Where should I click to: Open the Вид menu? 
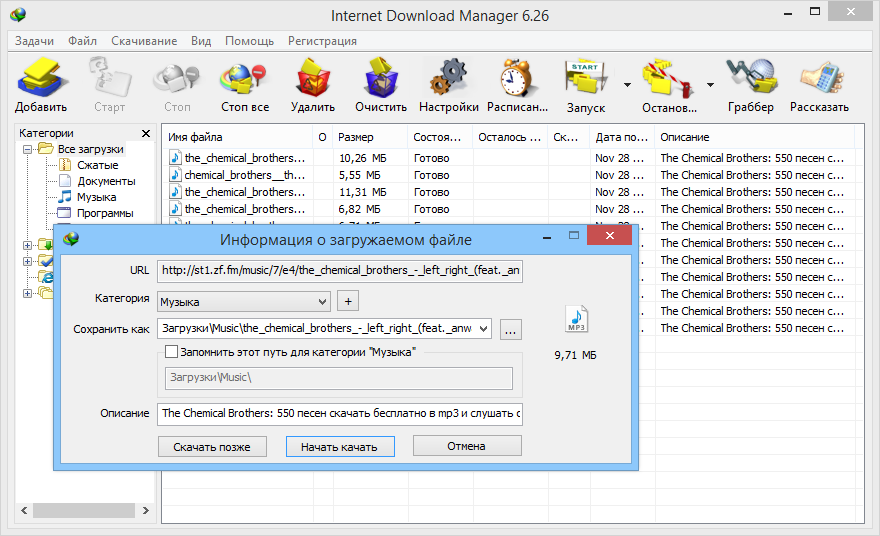201,41
